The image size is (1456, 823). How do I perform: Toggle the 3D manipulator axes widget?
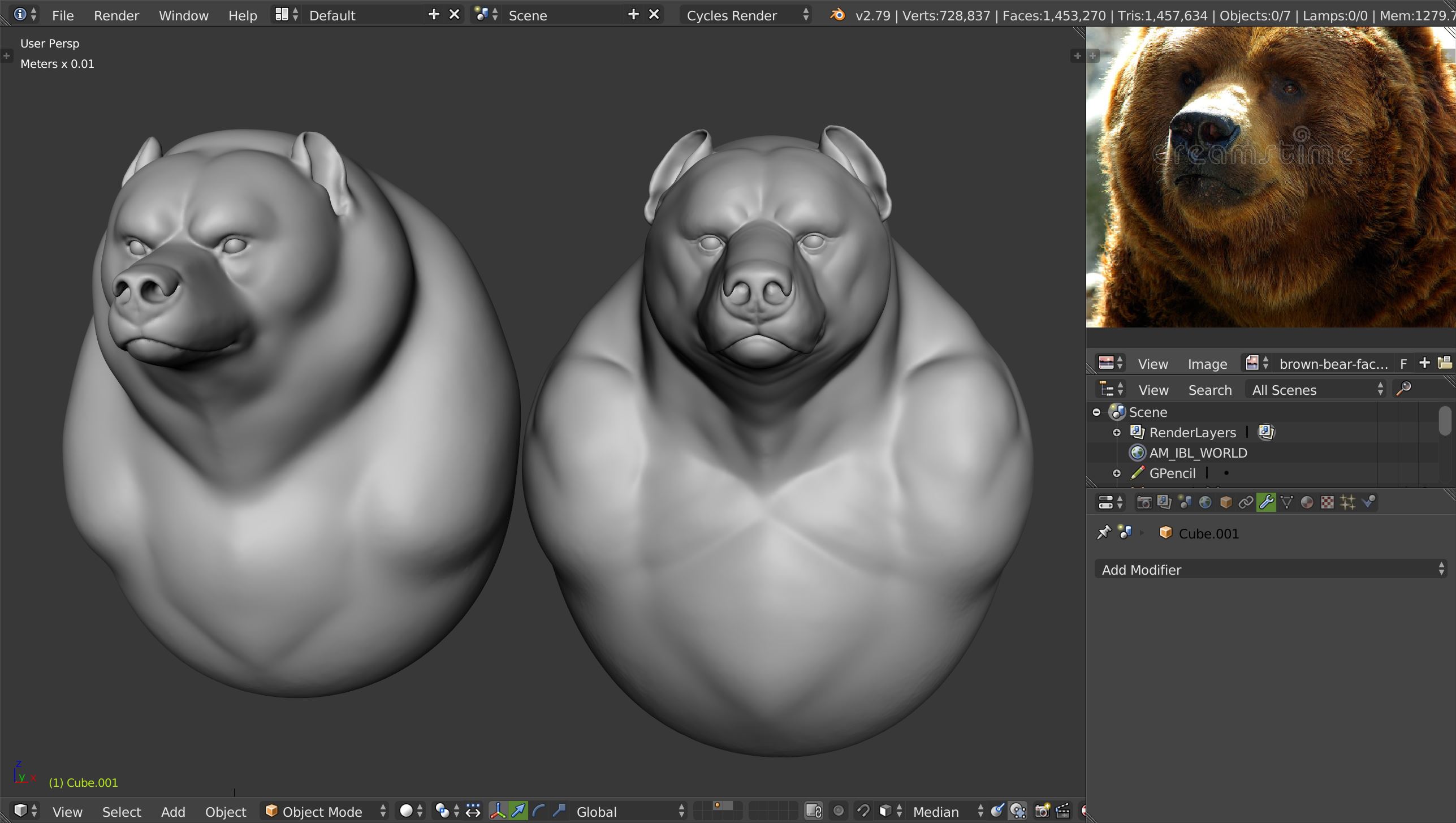[x=498, y=811]
